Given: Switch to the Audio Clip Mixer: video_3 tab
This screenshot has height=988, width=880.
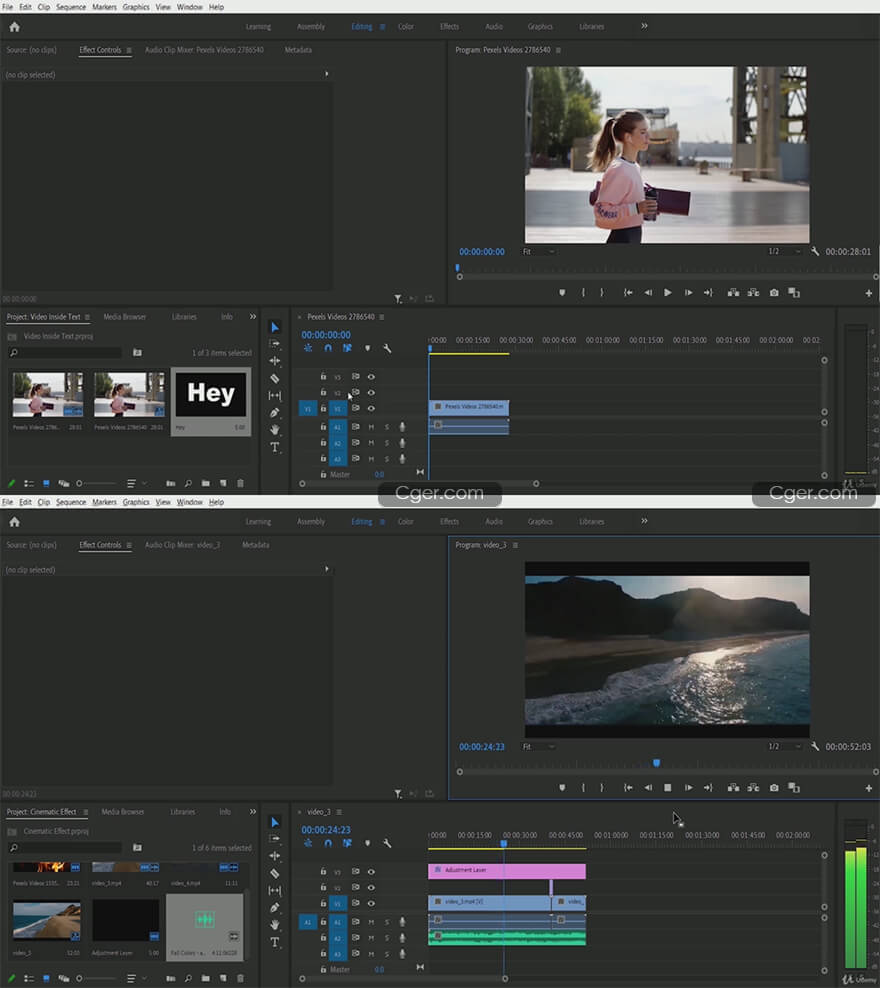Looking at the screenshot, I should [182, 545].
